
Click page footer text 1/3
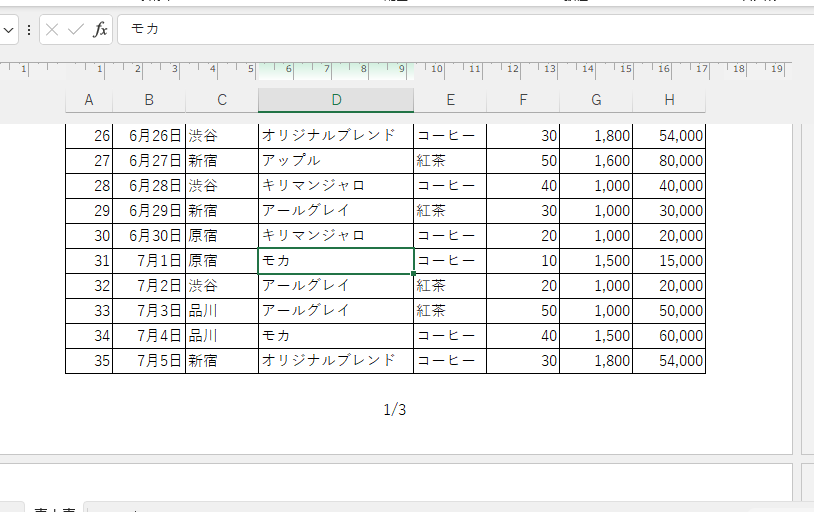(x=395, y=410)
